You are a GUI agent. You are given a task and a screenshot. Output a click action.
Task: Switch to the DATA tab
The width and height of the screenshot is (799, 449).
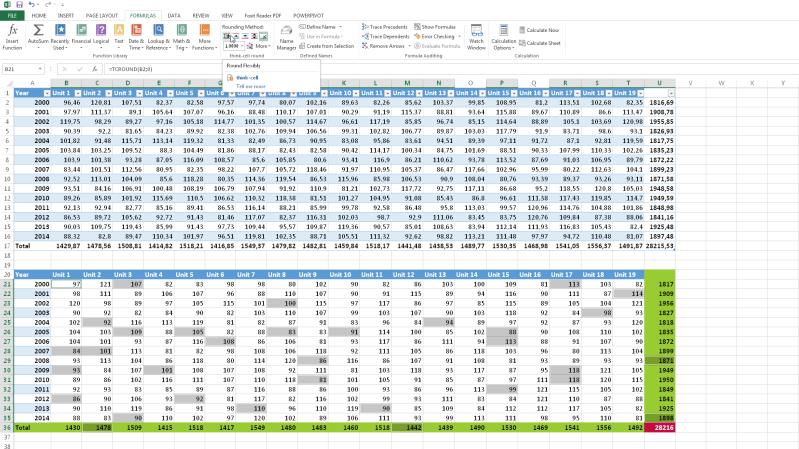click(174, 16)
